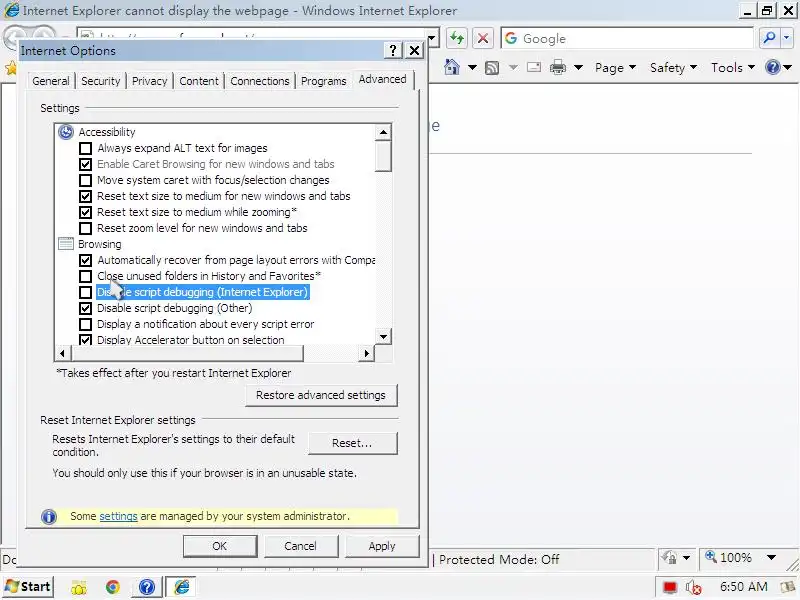Click the settings list scroll down arrow
This screenshot has height=600, width=800.
[384, 336]
